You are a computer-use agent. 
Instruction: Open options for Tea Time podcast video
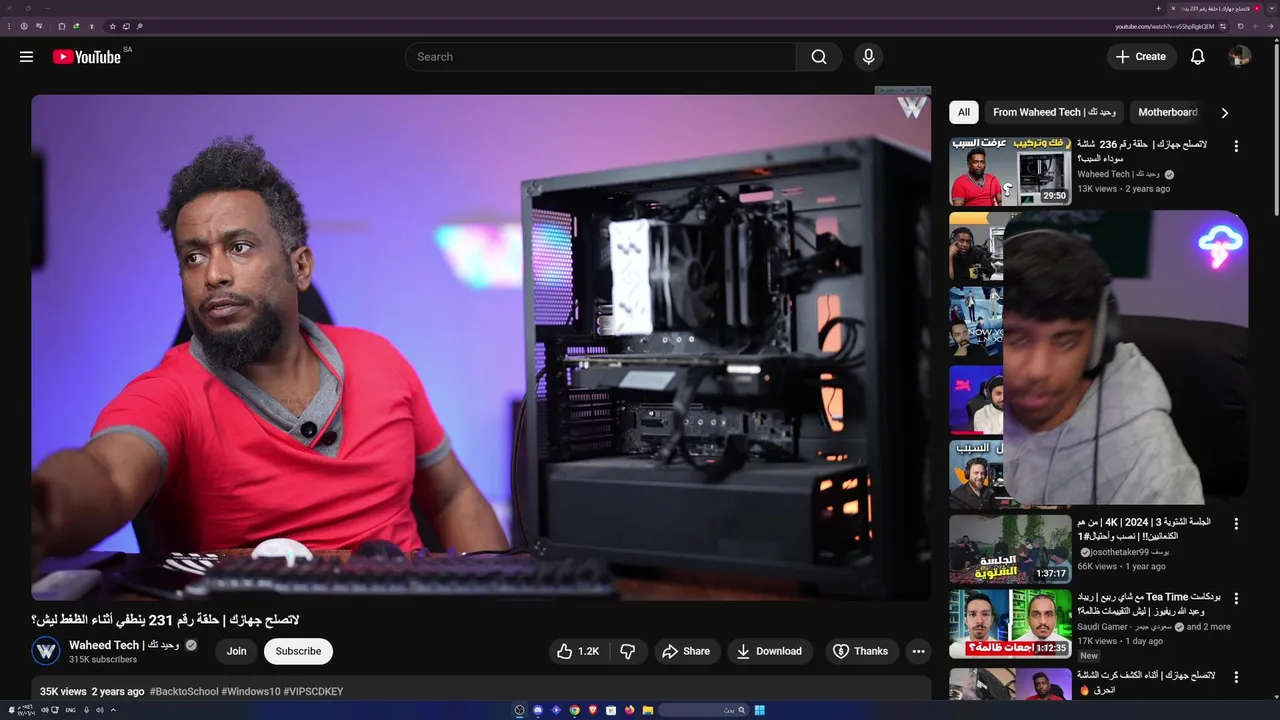coord(1236,598)
